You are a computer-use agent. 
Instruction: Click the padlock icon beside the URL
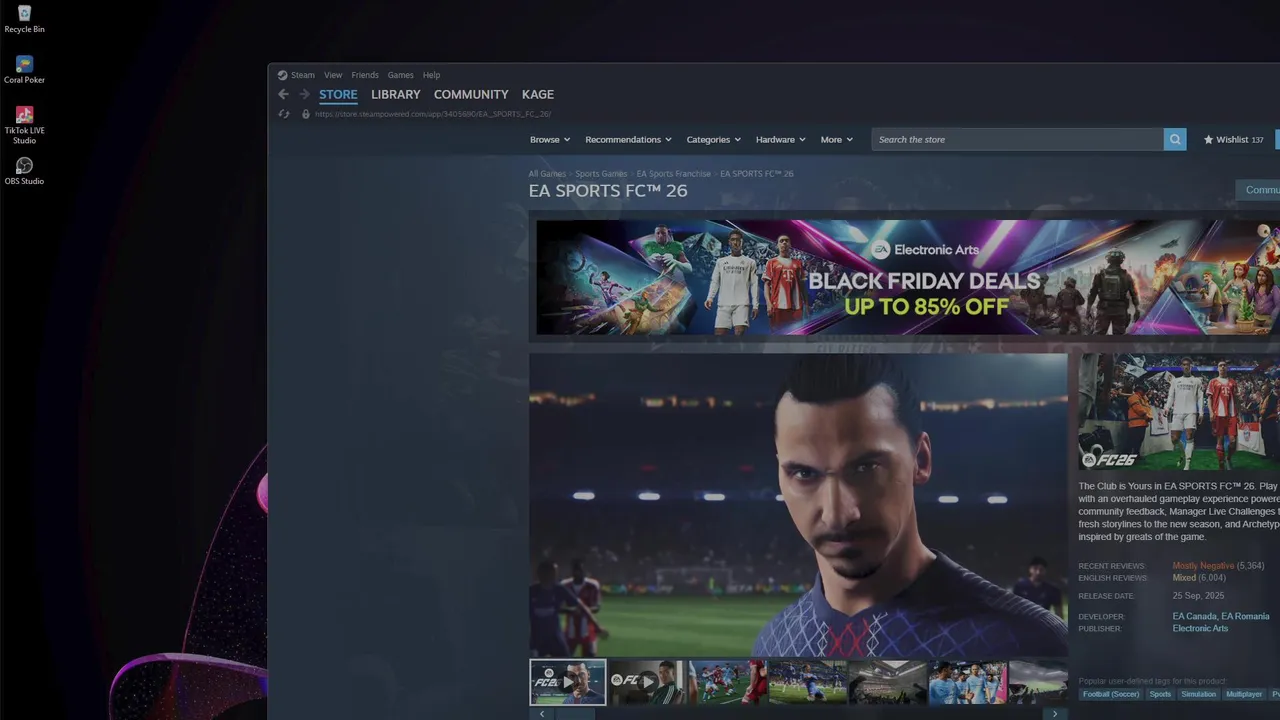pyautogui.click(x=306, y=114)
